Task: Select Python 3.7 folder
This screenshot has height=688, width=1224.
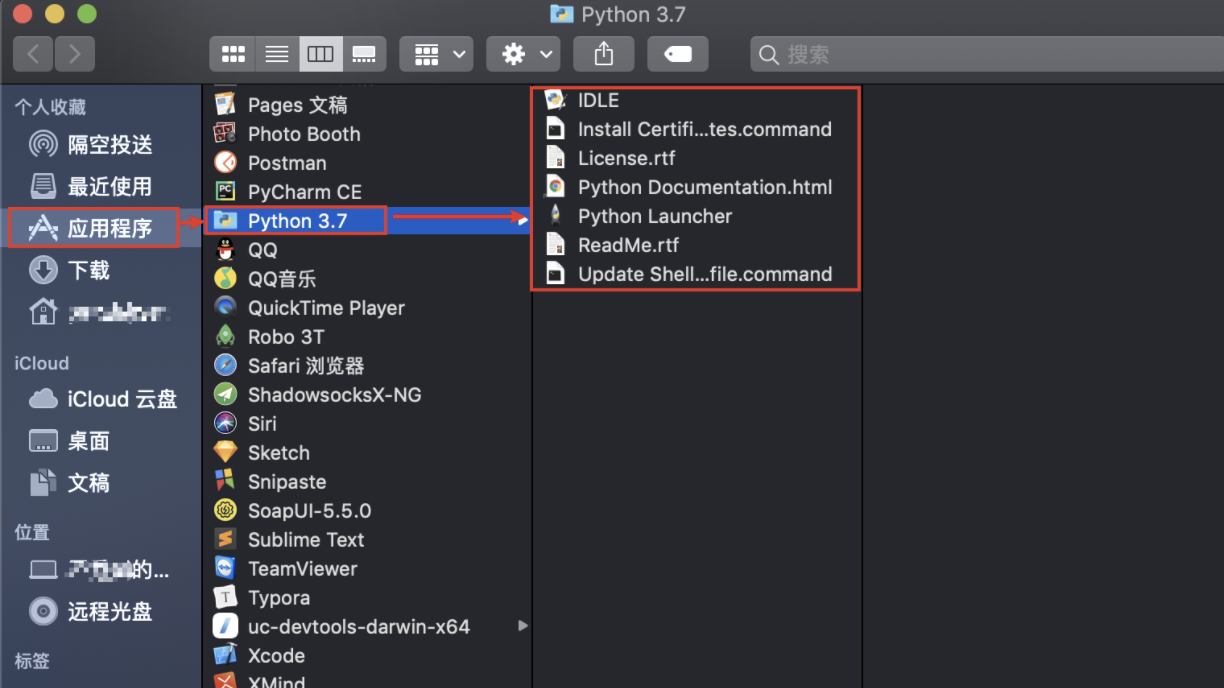Action: pos(368,221)
